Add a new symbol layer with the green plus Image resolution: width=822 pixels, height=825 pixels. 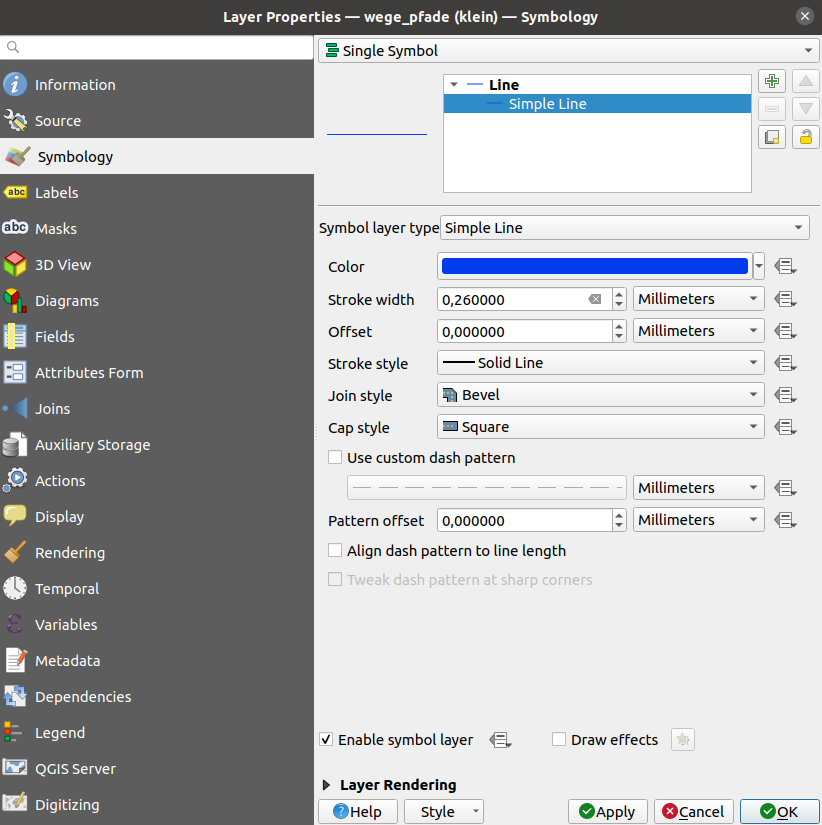[x=771, y=81]
